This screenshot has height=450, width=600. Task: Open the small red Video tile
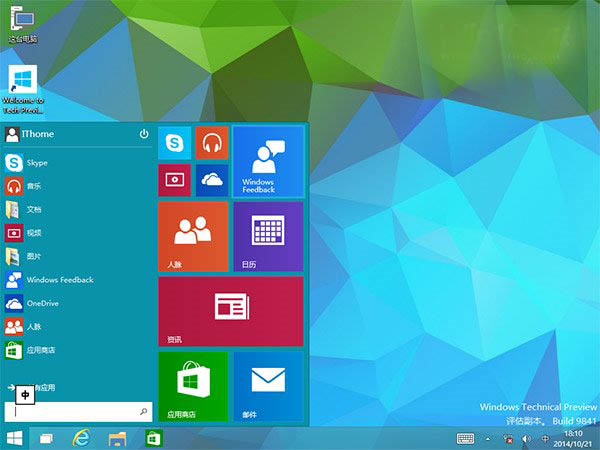coord(174,180)
